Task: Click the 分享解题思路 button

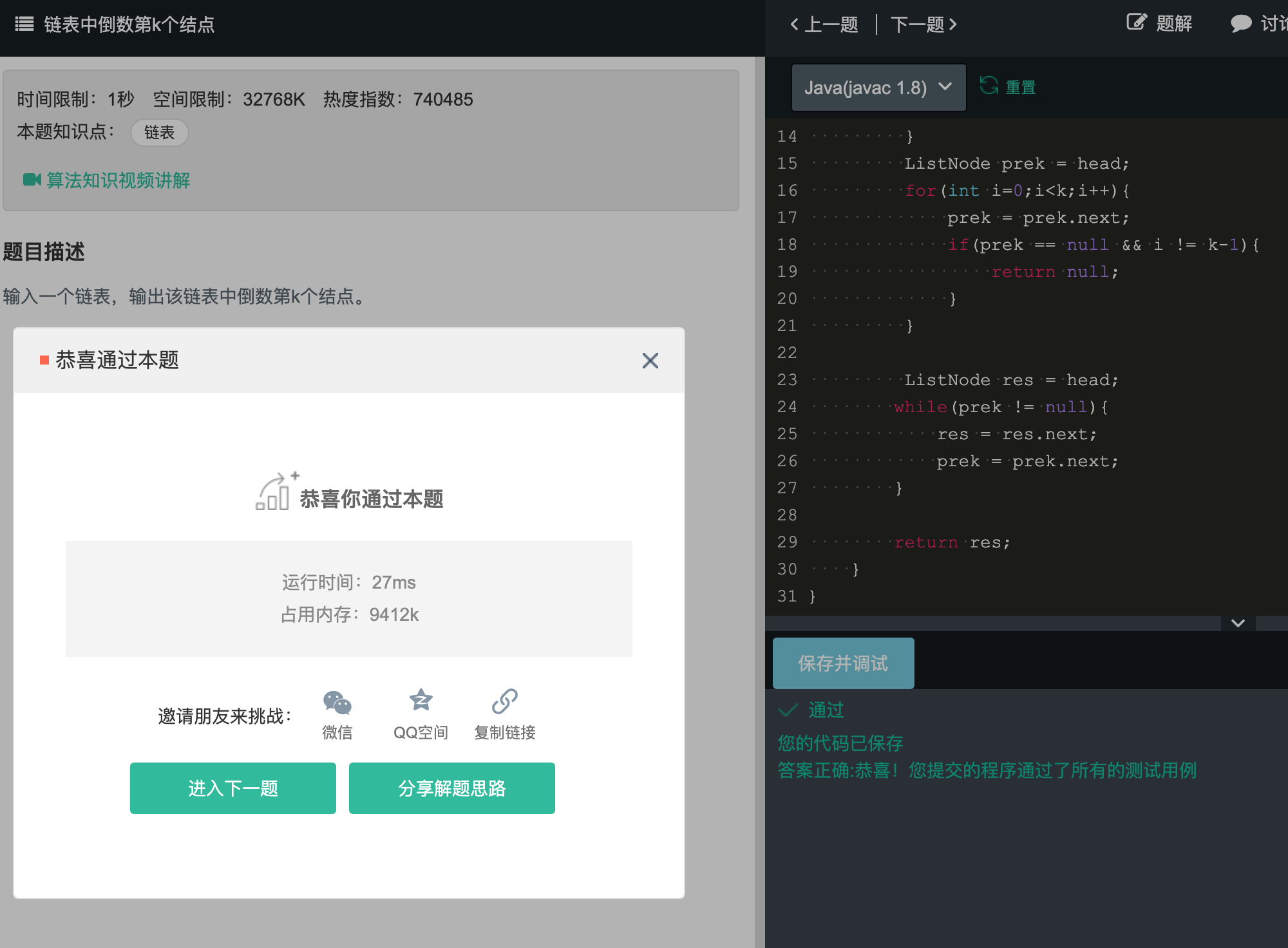Action: pos(452,788)
